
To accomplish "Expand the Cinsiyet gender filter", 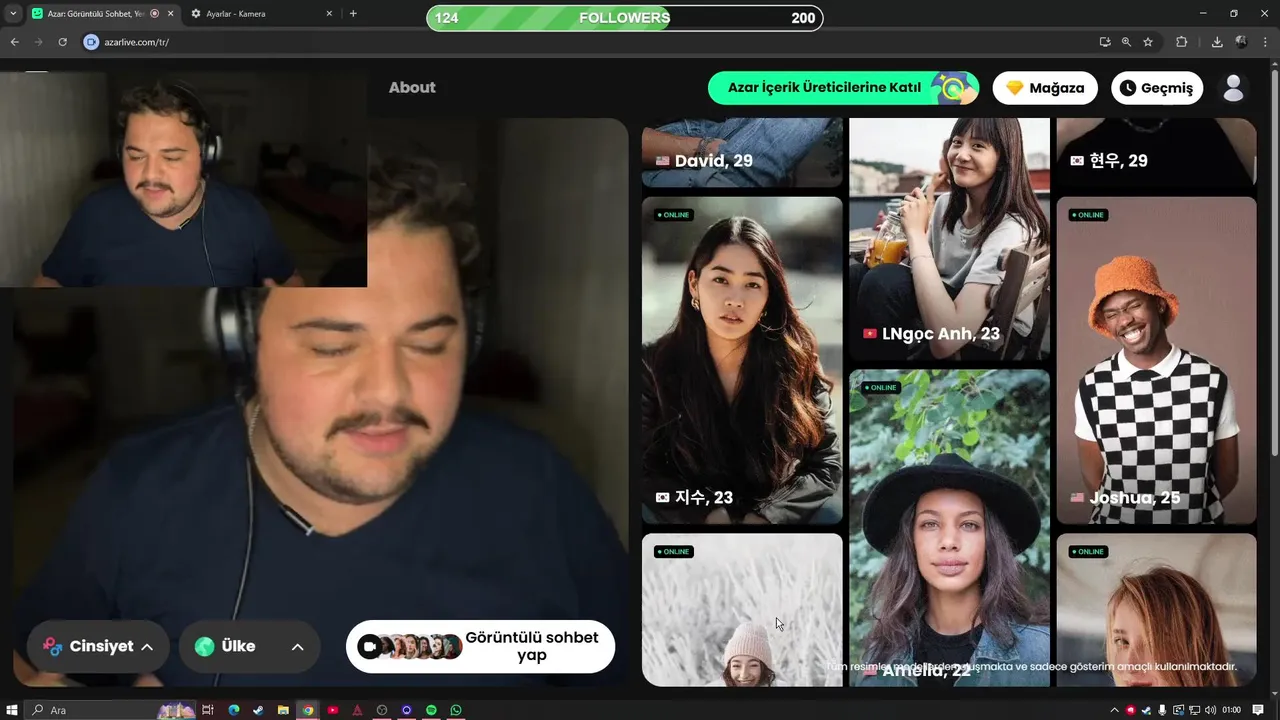I will [x=97, y=647].
